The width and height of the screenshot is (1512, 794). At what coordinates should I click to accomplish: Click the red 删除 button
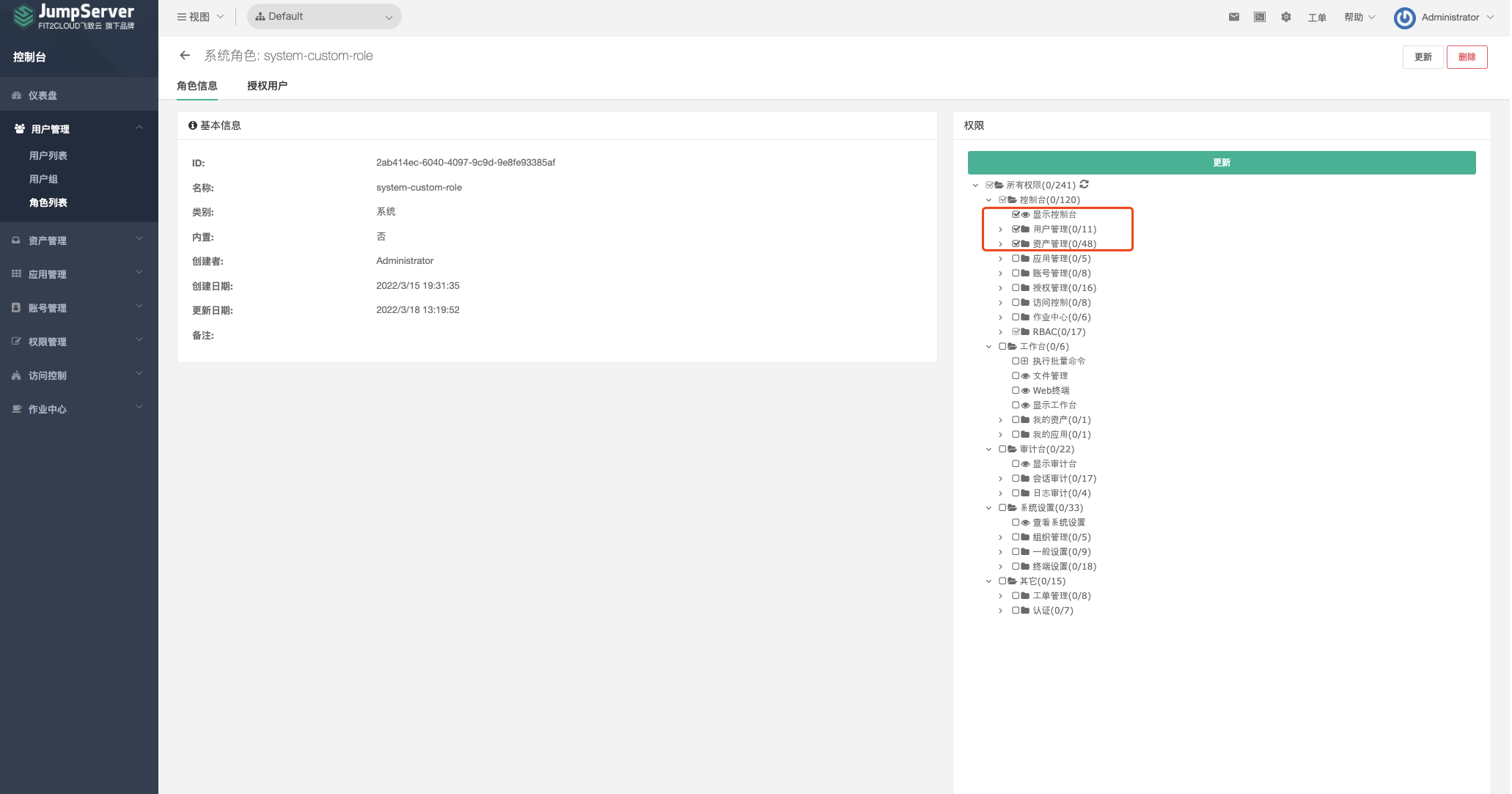coord(1467,57)
